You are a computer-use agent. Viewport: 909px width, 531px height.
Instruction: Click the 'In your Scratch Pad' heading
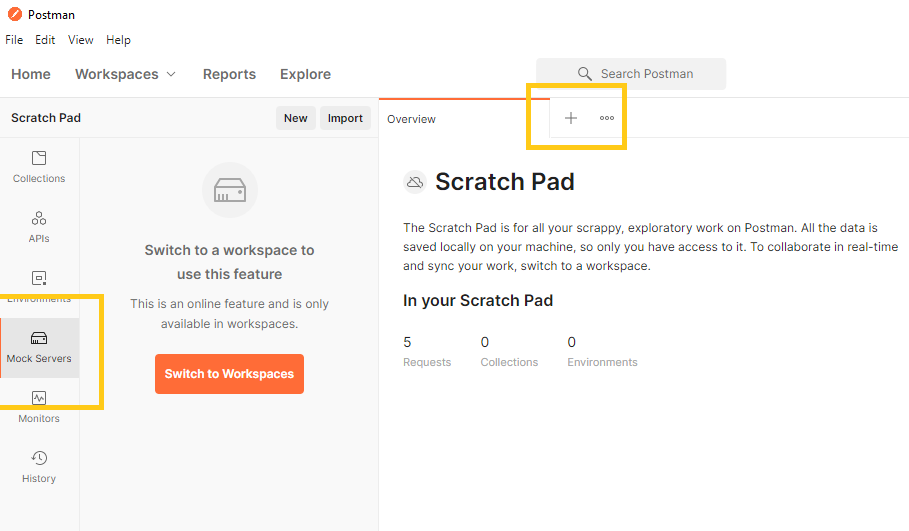[478, 300]
